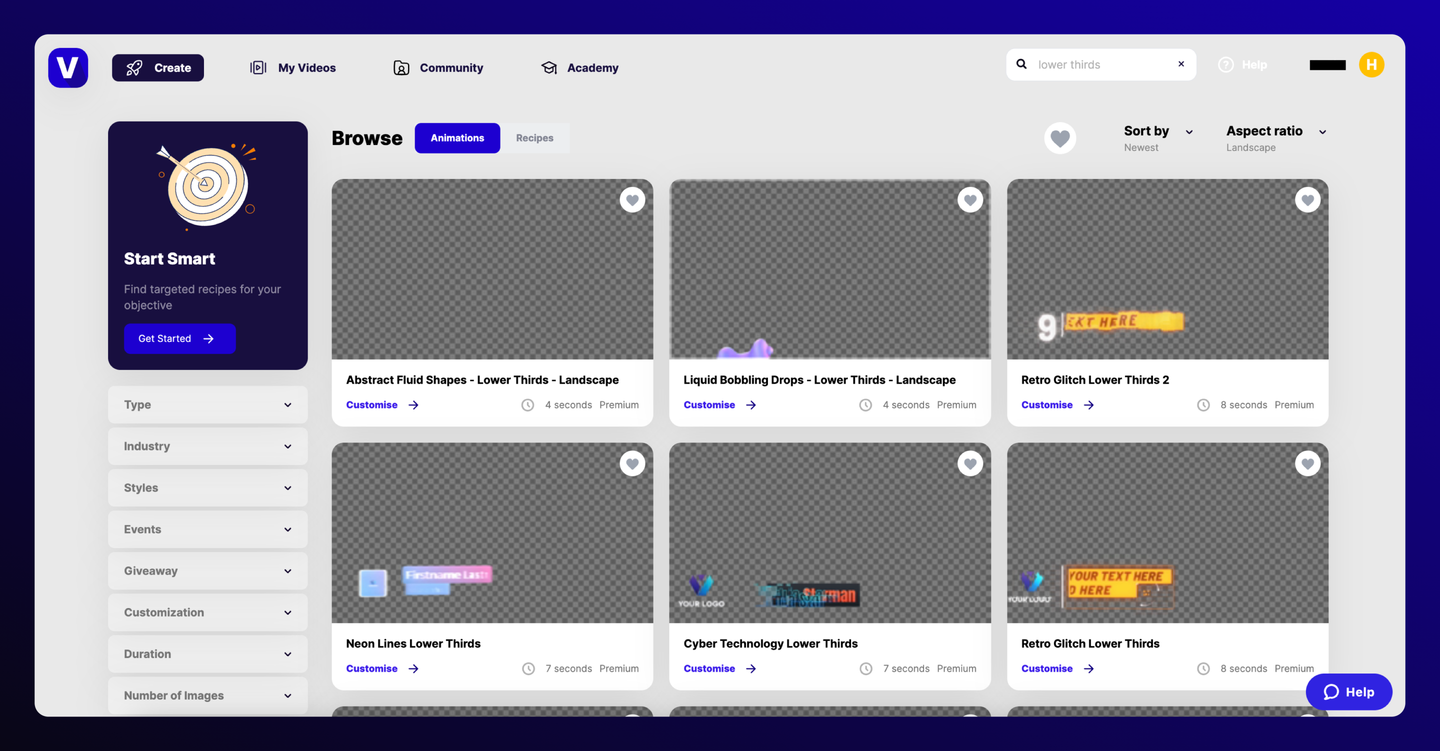Switch to the Recipes tab
This screenshot has width=1440, height=751.
535,138
